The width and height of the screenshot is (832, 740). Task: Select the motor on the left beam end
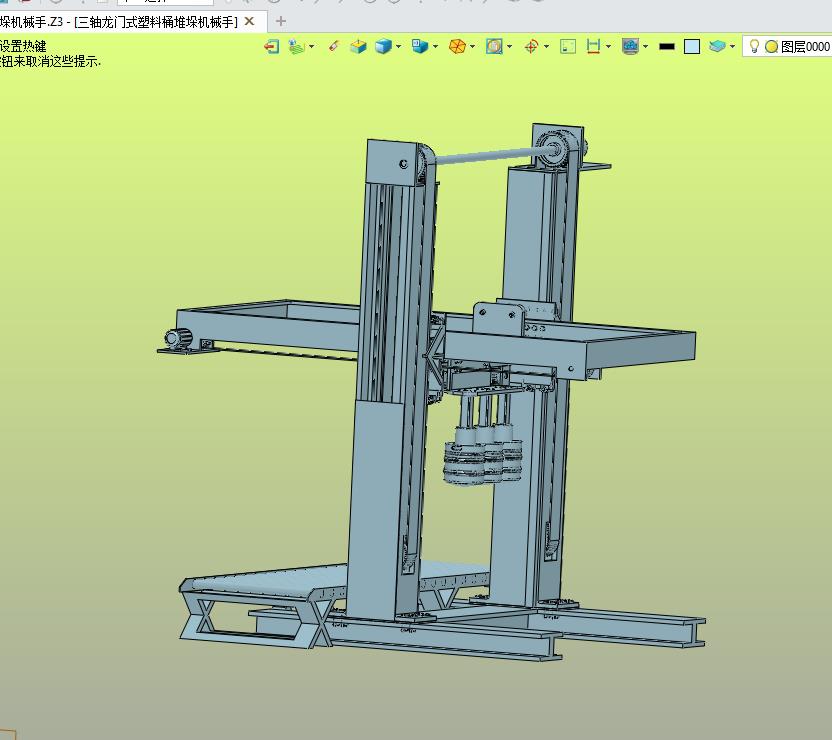click(178, 339)
